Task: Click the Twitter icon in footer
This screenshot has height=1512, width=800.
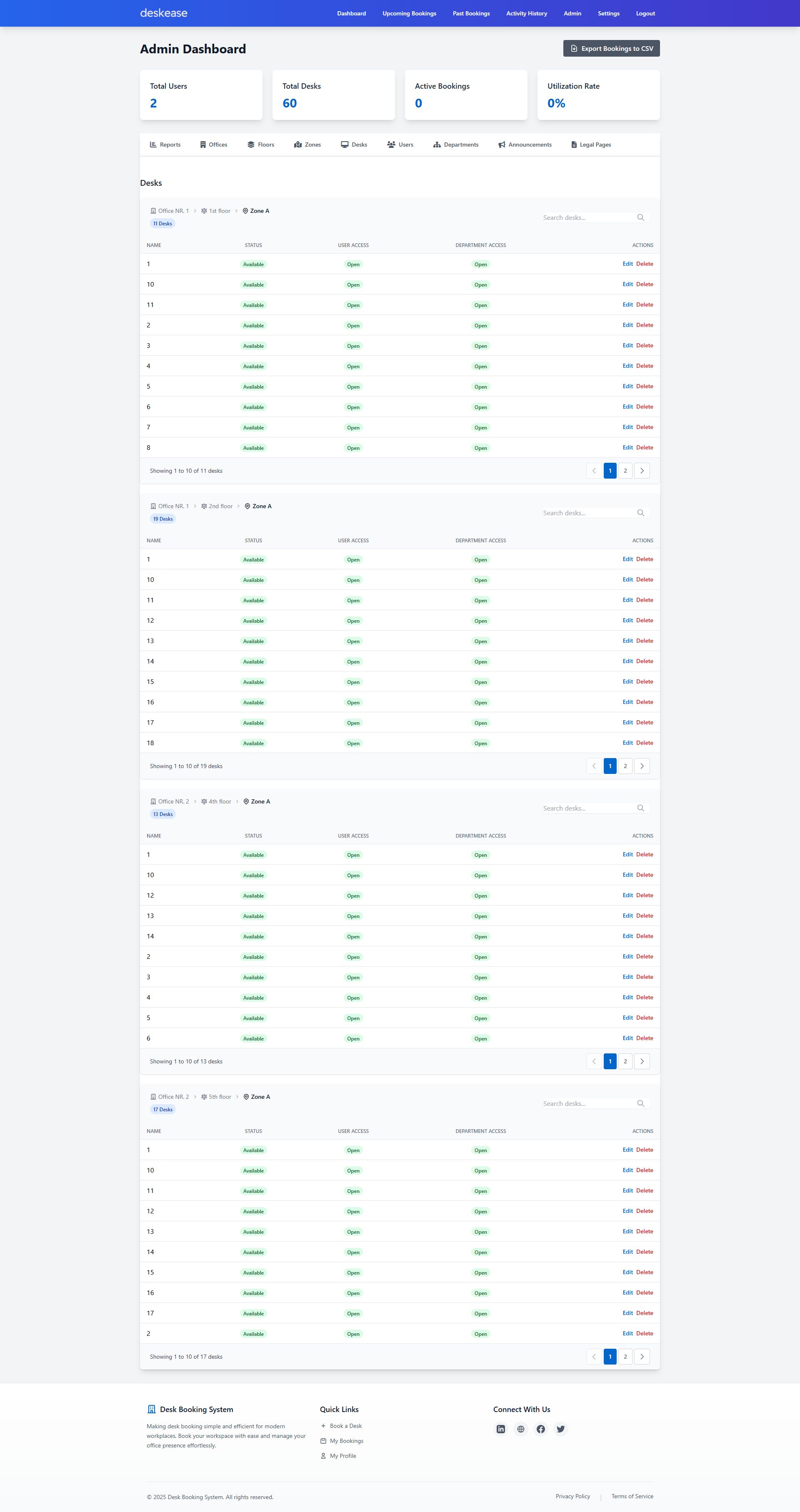Action: coord(560,1429)
